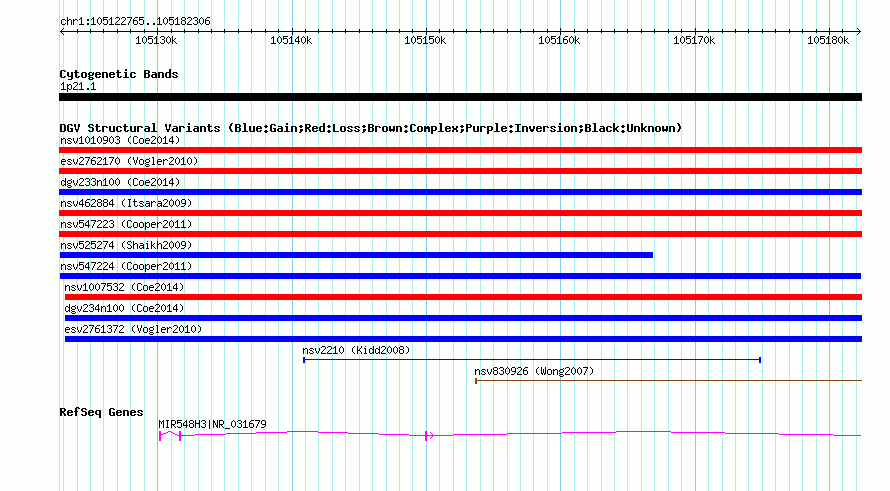Click the 105140k ruler label
This screenshot has width=890, height=491.
click(x=291, y=40)
